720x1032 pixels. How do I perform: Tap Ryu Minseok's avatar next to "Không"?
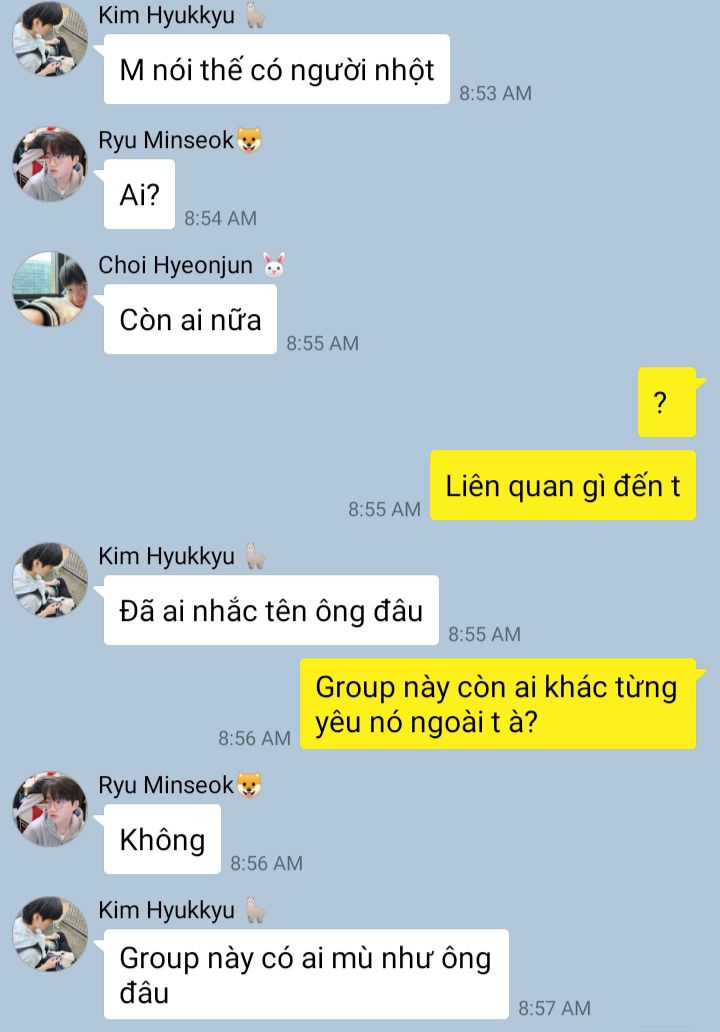click(50, 809)
